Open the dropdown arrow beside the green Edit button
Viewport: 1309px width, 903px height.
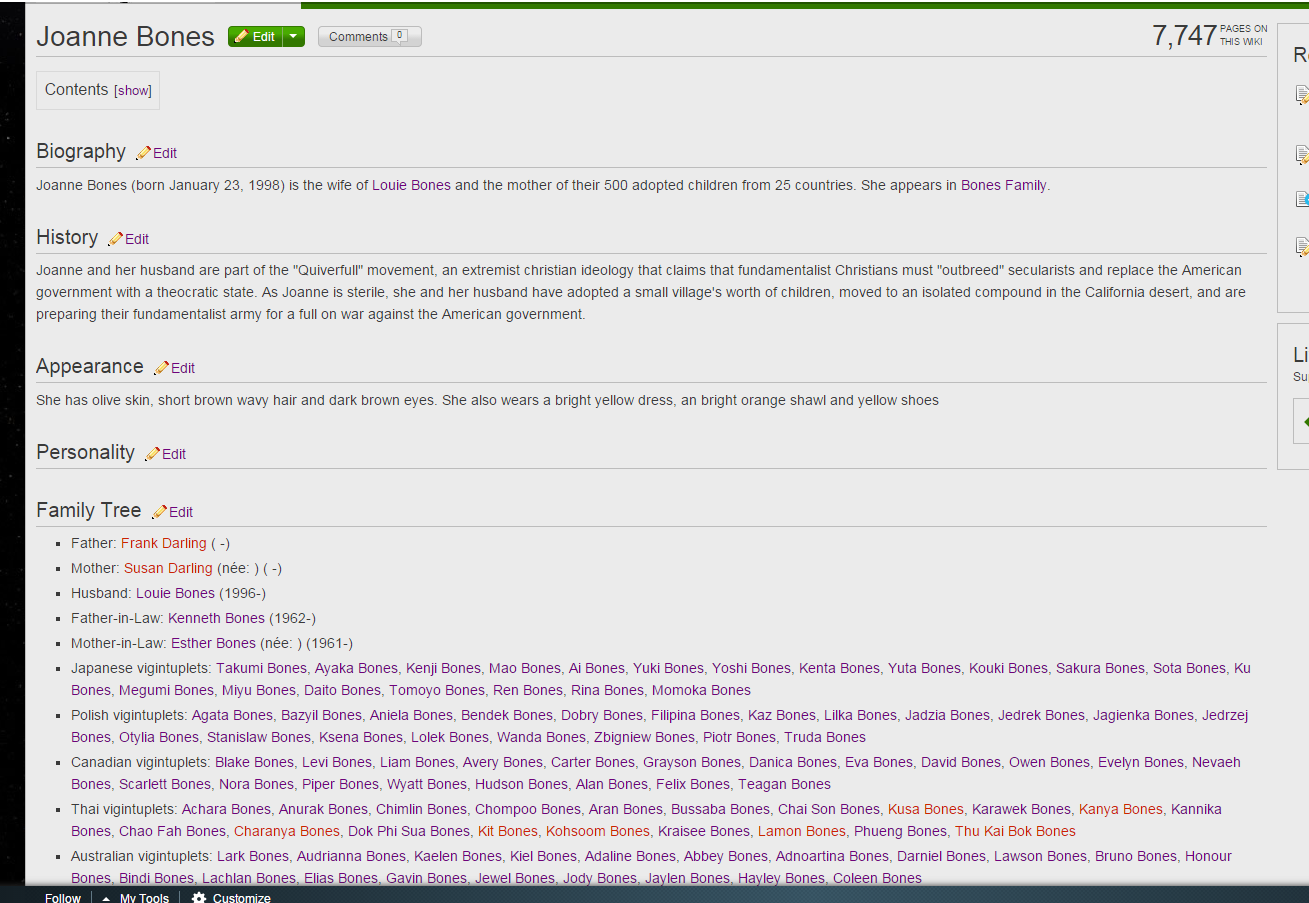(x=293, y=37)
